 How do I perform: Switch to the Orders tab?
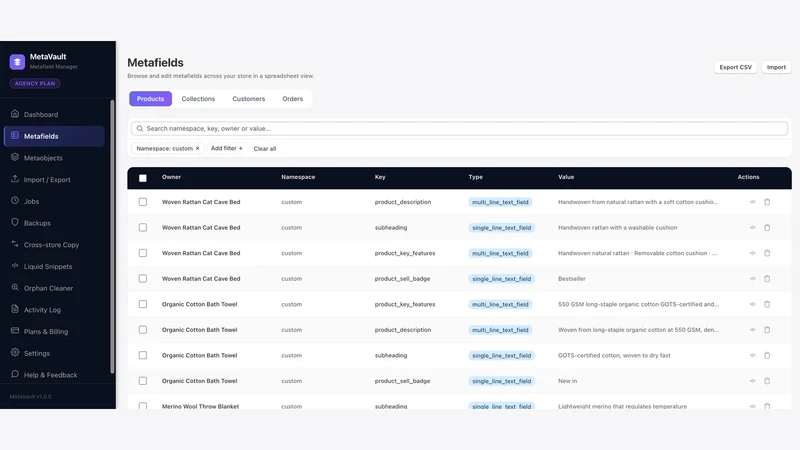(x=293, y=99)
